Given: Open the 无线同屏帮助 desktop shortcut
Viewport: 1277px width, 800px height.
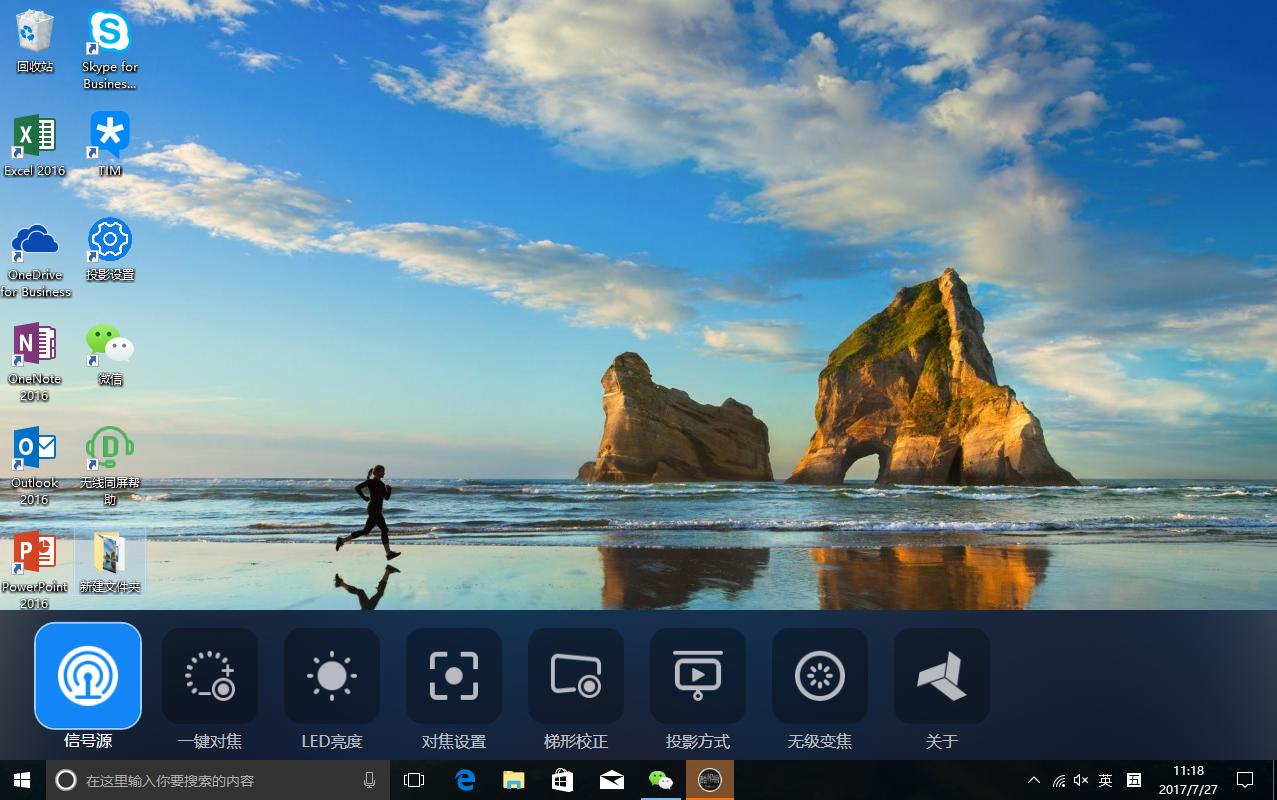Looking at the screenshot, I should pyautogui.click(x=110, y=459).
